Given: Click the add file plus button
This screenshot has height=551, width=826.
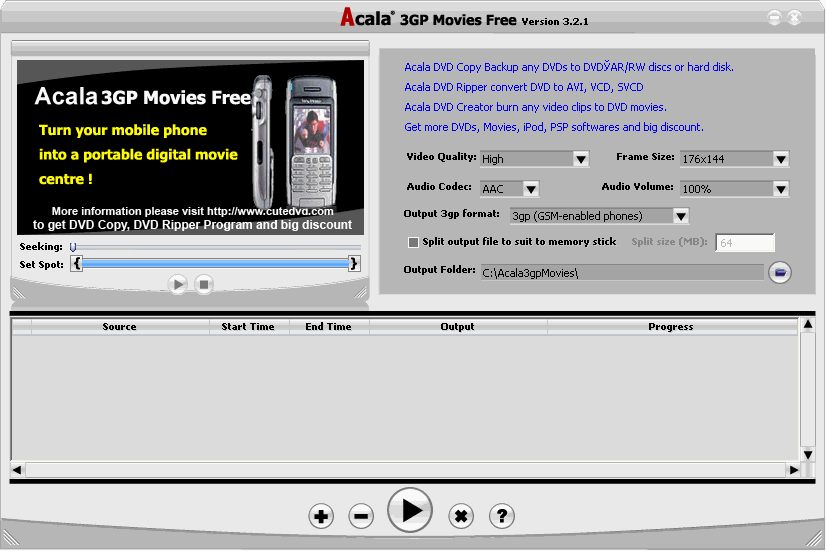Looking at the screenshot, I should [x=320, y=516].
